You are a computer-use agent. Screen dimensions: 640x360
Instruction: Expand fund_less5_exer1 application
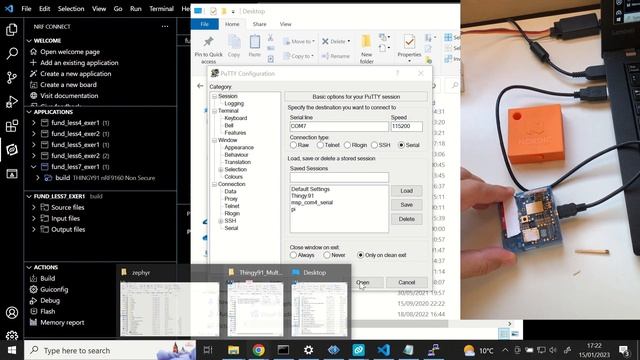point(34,144)
